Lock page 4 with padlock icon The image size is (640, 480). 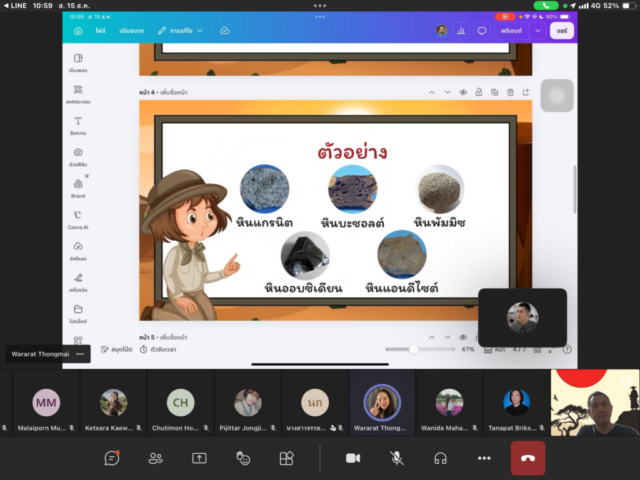(x=479, y=93)
